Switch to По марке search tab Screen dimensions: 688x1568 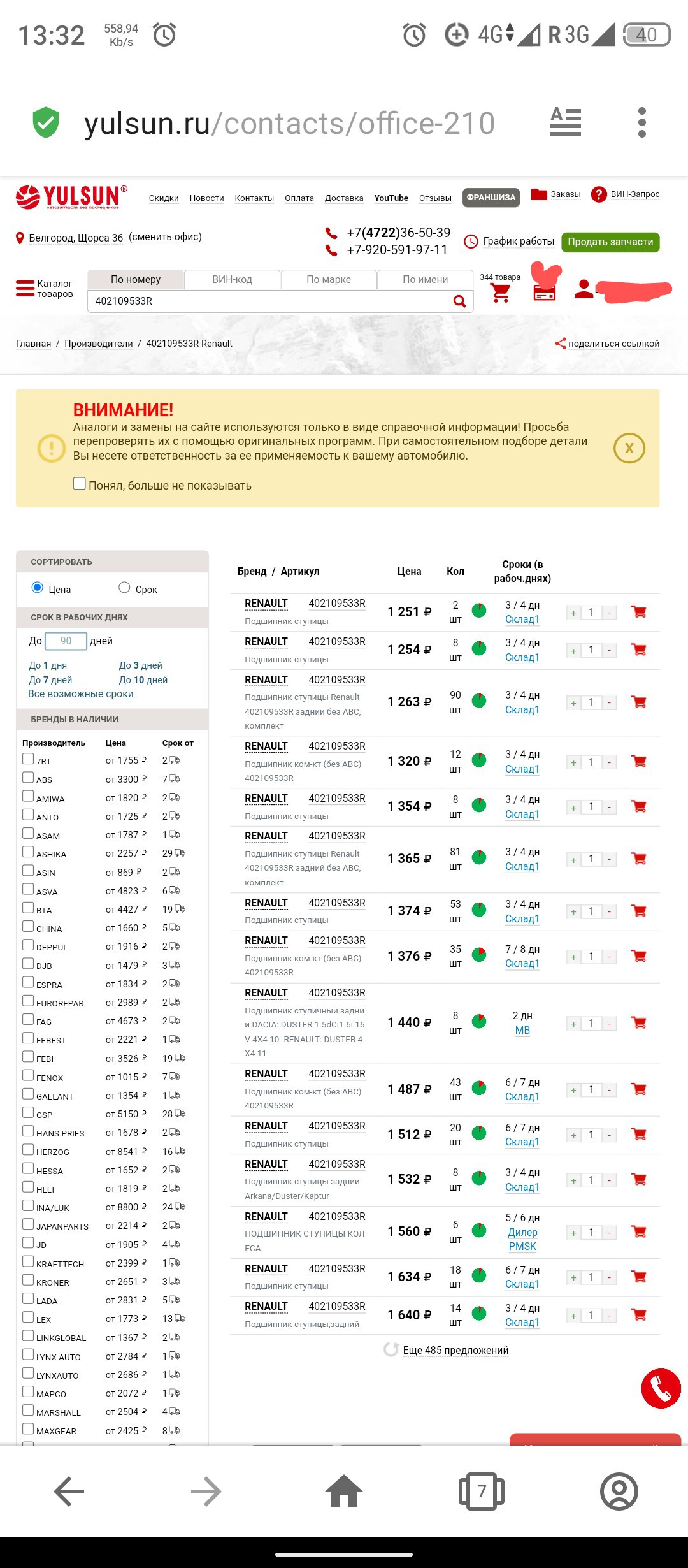329,279
